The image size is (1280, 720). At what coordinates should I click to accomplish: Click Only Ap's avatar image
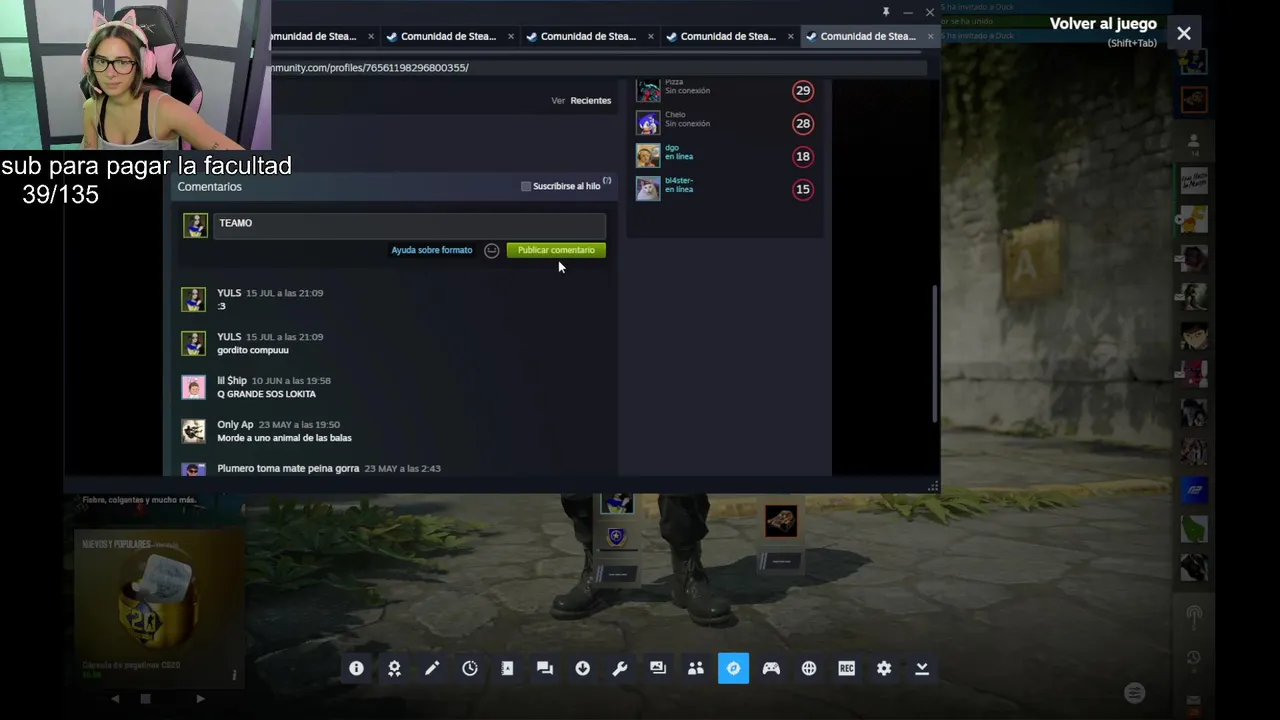(x=193, y=431)
